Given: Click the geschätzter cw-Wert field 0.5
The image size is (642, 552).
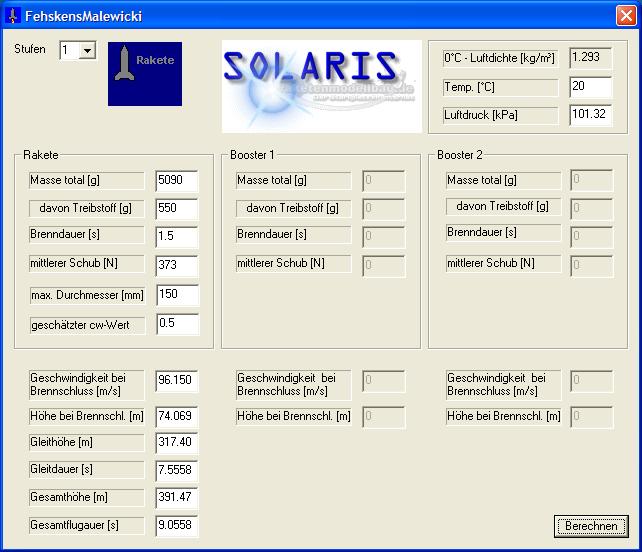Looking at the screenshot, I should point(178,324).
